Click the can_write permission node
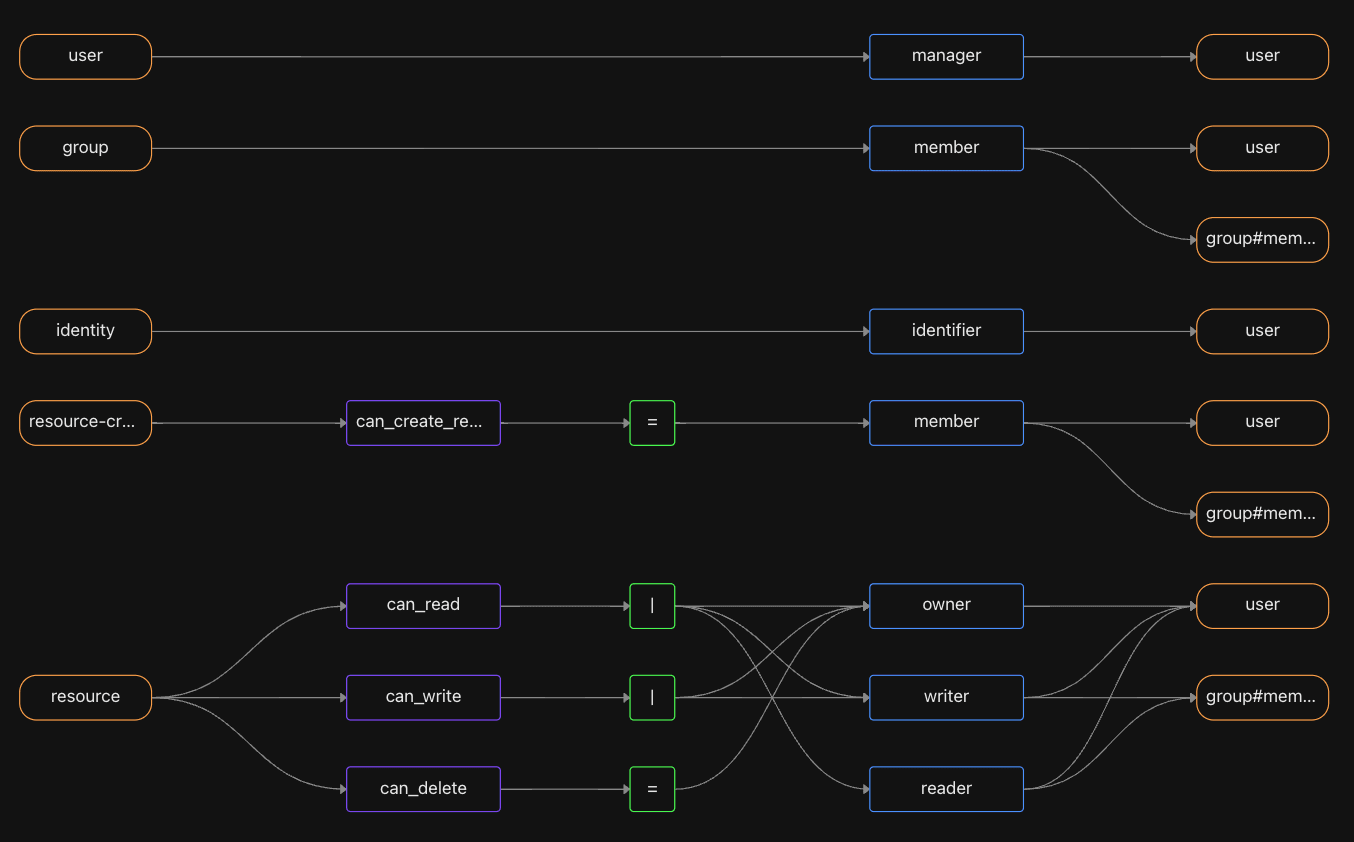This screenshot has width=1354, height=842. (x=423, y=697)
